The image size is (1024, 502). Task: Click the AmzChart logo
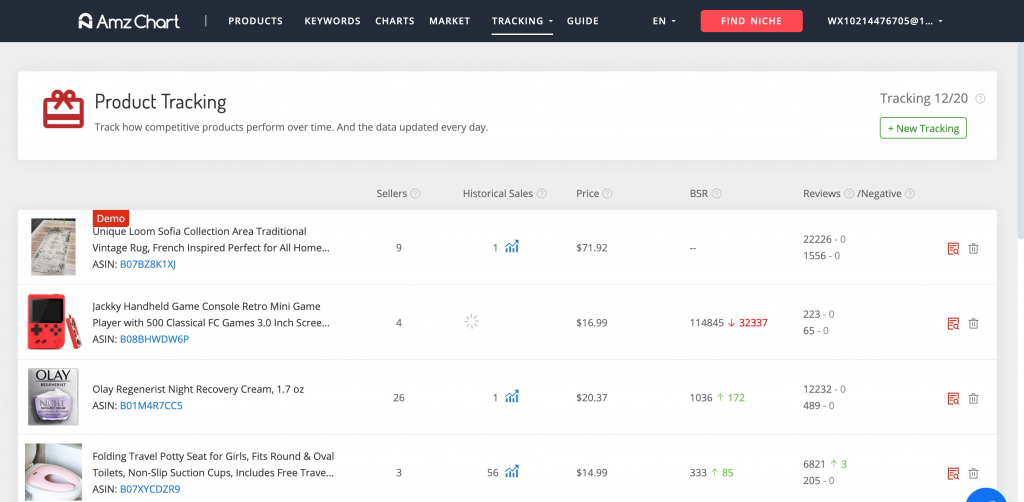tap(129, 21)
